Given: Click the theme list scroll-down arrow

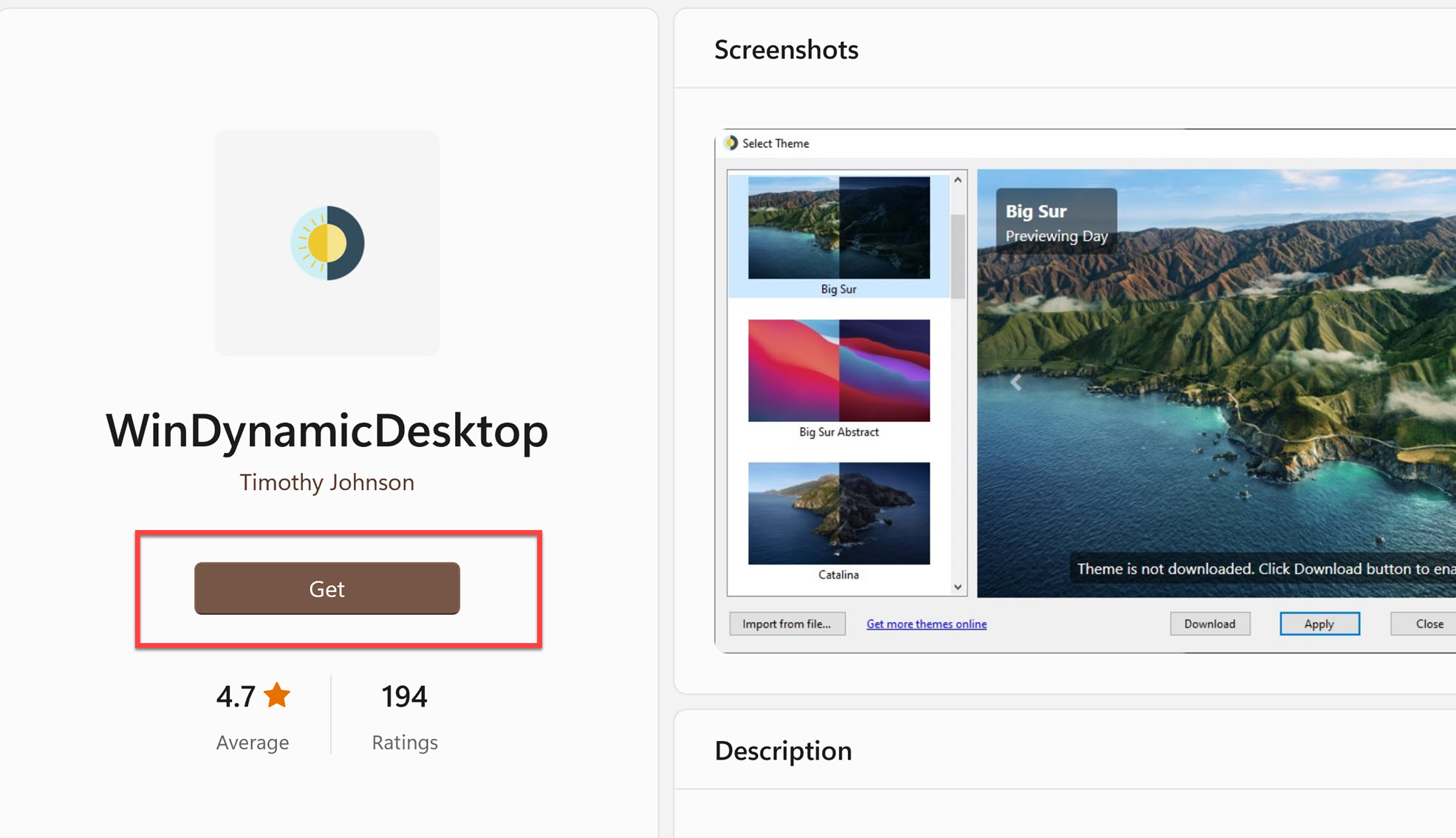Looking at the screenshot, I should pyautogui.click(x=957, y=586).
